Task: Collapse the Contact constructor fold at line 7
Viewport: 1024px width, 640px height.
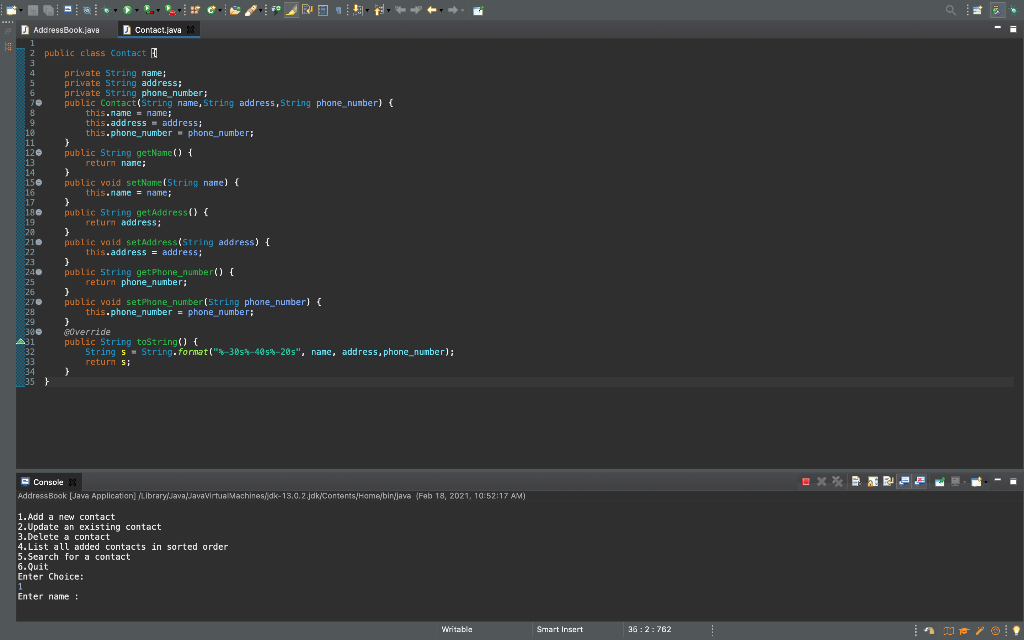Action: (x=38, y=103)
